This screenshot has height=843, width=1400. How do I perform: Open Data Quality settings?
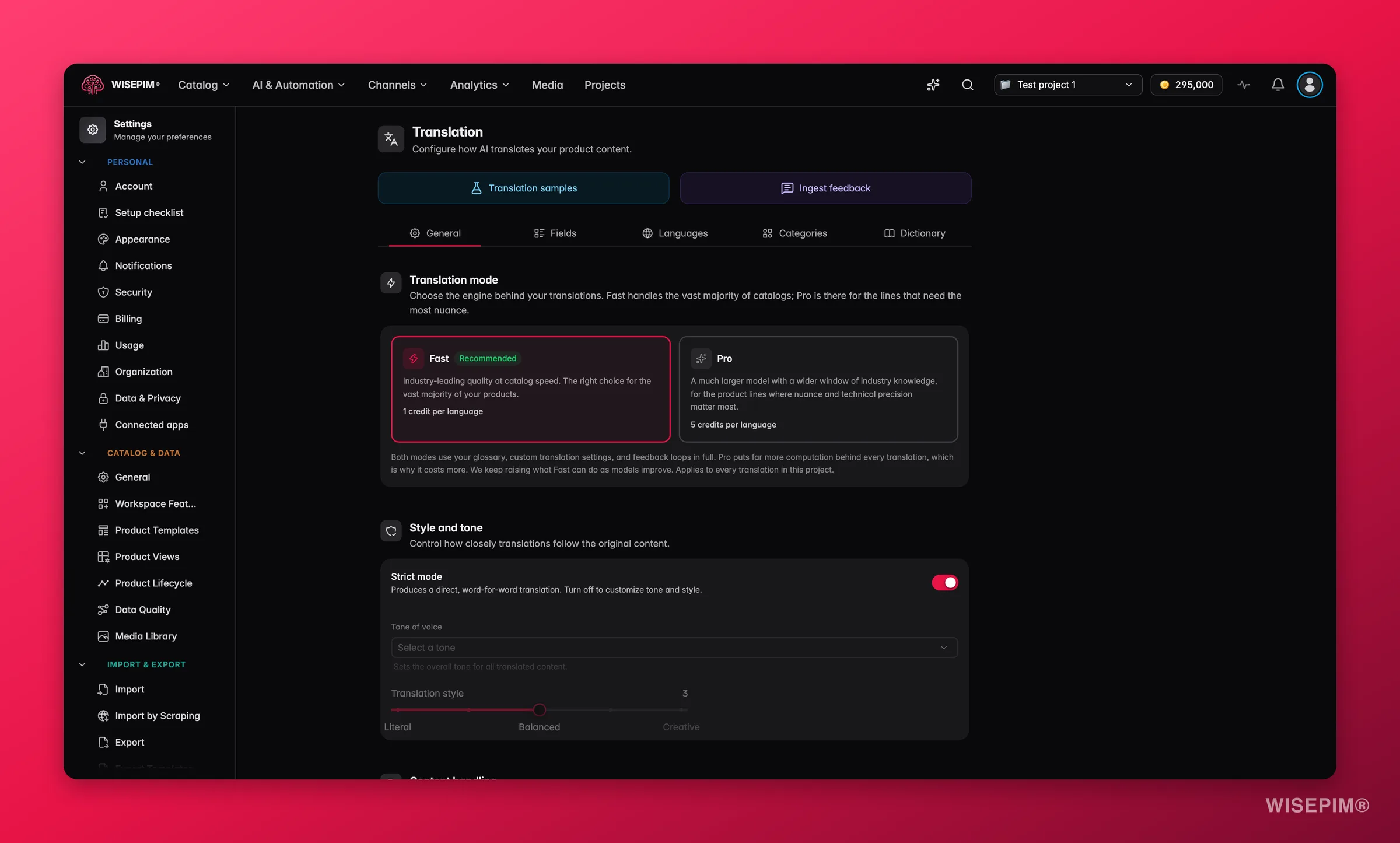[x=142, y=610]
